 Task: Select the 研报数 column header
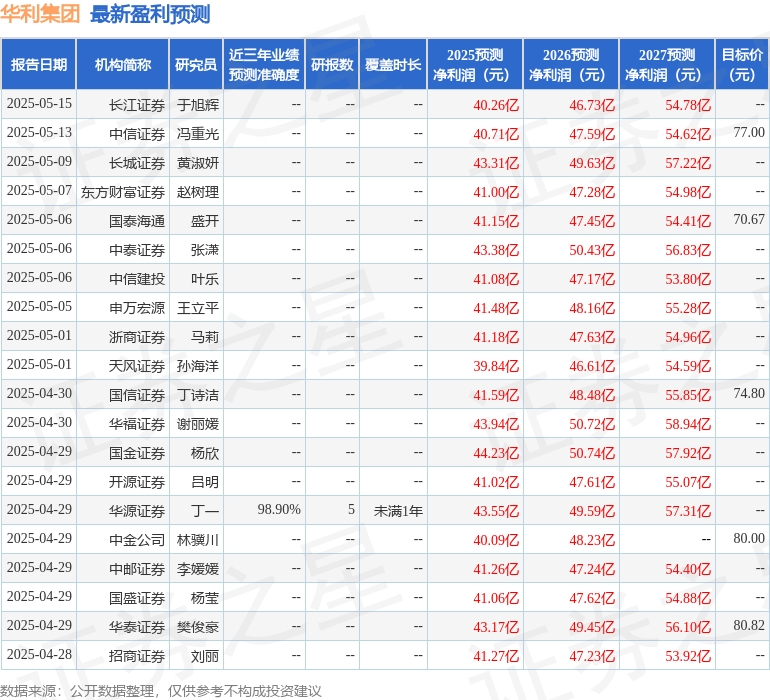click(332, 65)
